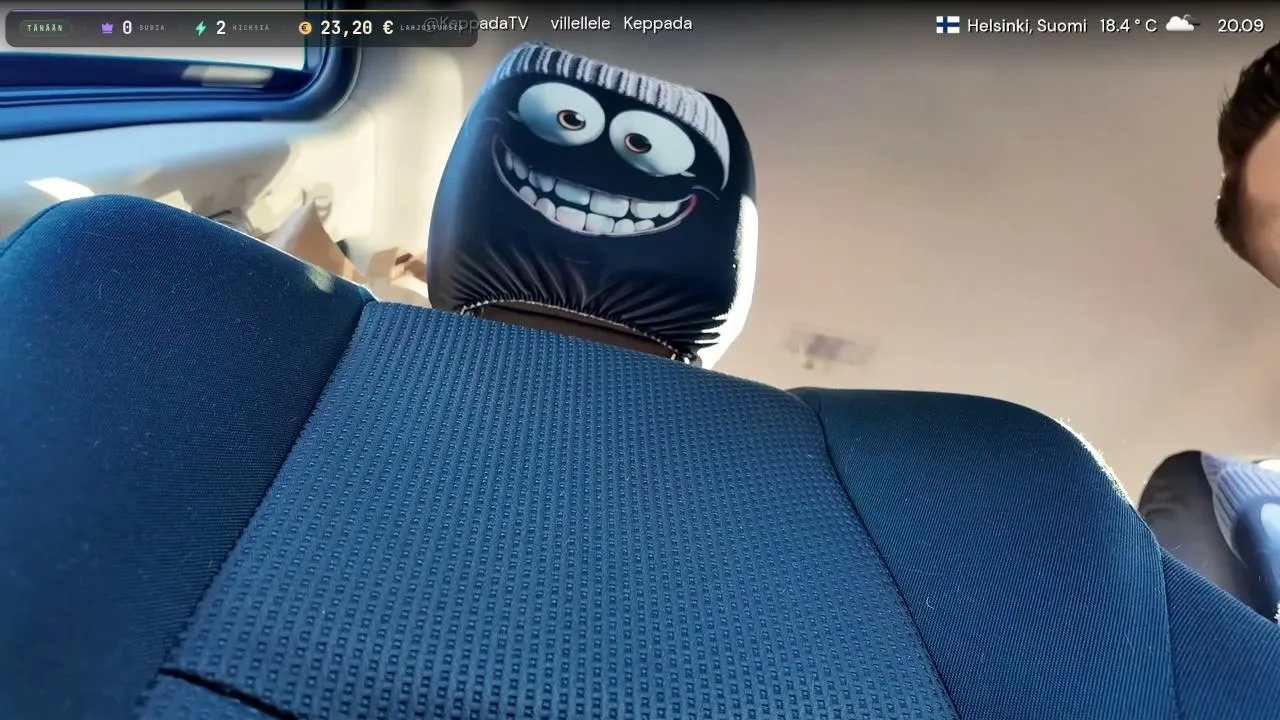Click the green lightning bolt kicks icon
The image size is (1280, 720).
(201, 28)
